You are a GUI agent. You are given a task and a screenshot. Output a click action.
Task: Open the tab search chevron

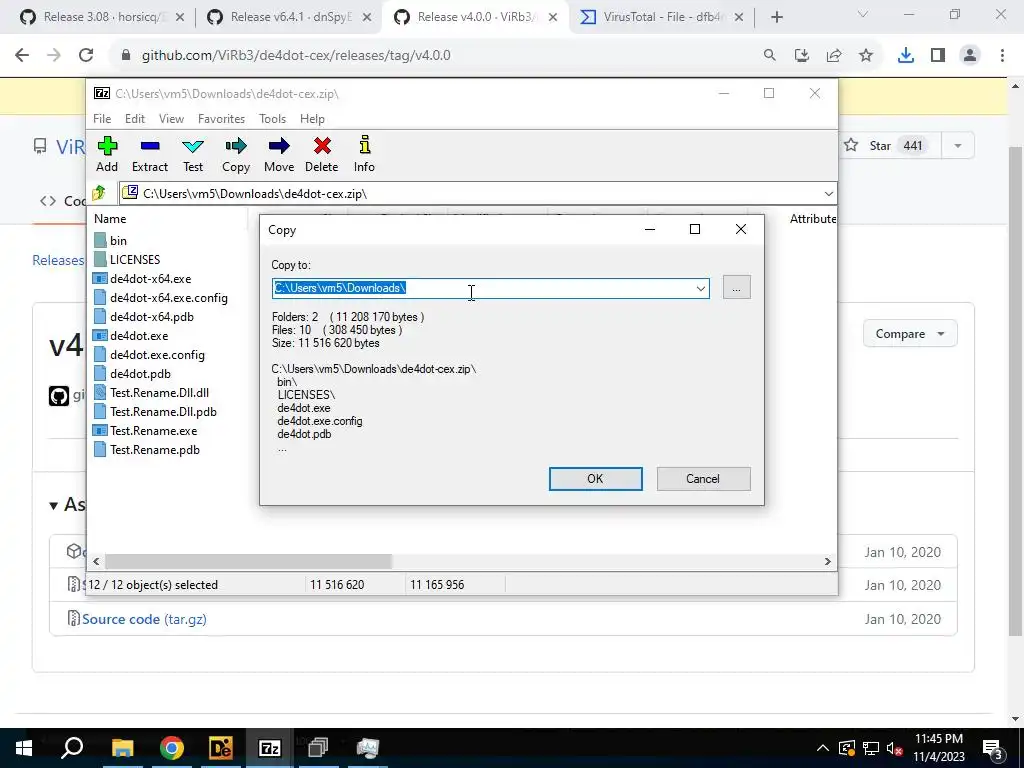click(863, 14)
